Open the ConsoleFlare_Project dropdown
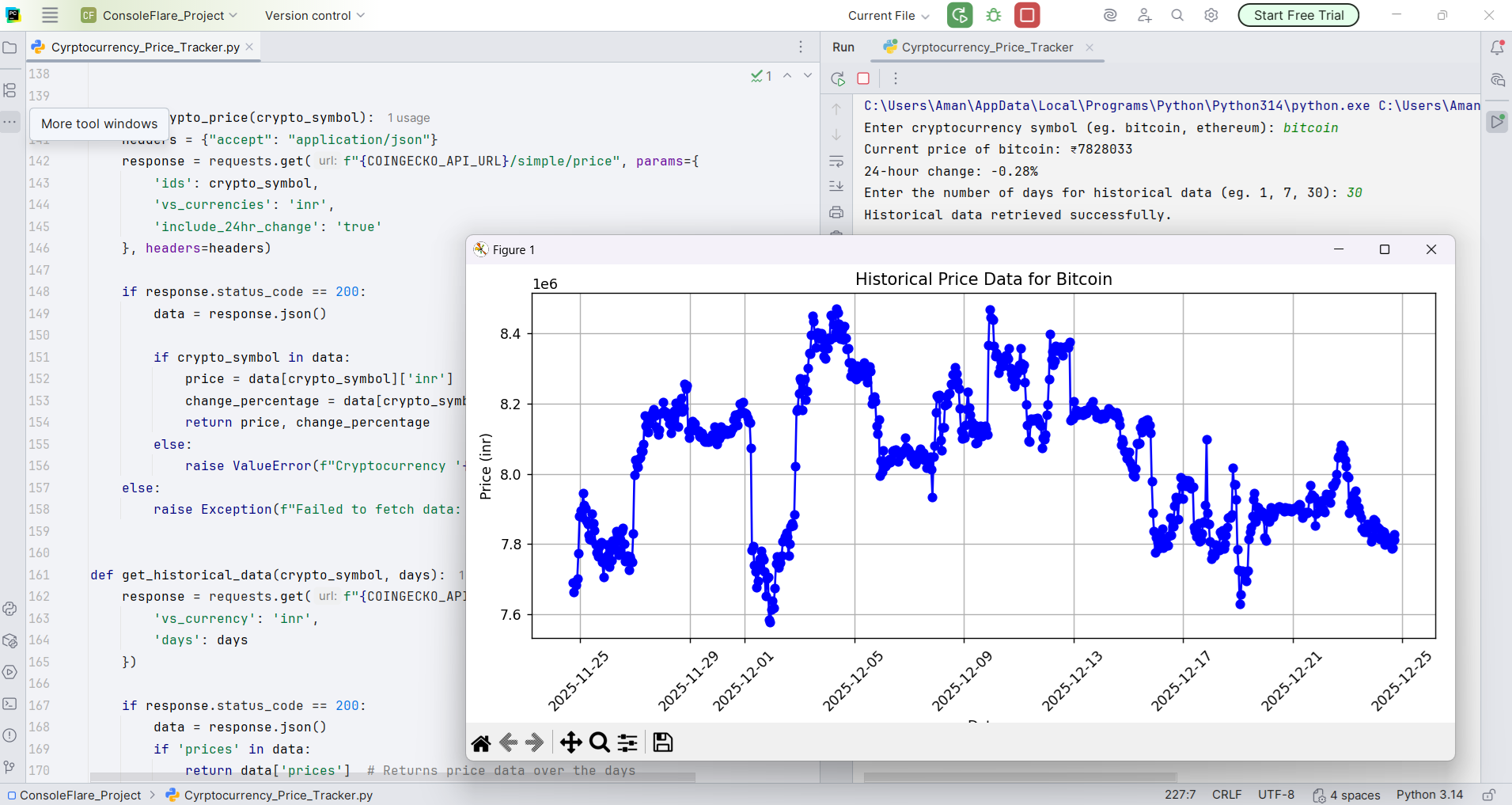The width and height of the screenshot is (1512, 805). [x=158, y=15]
